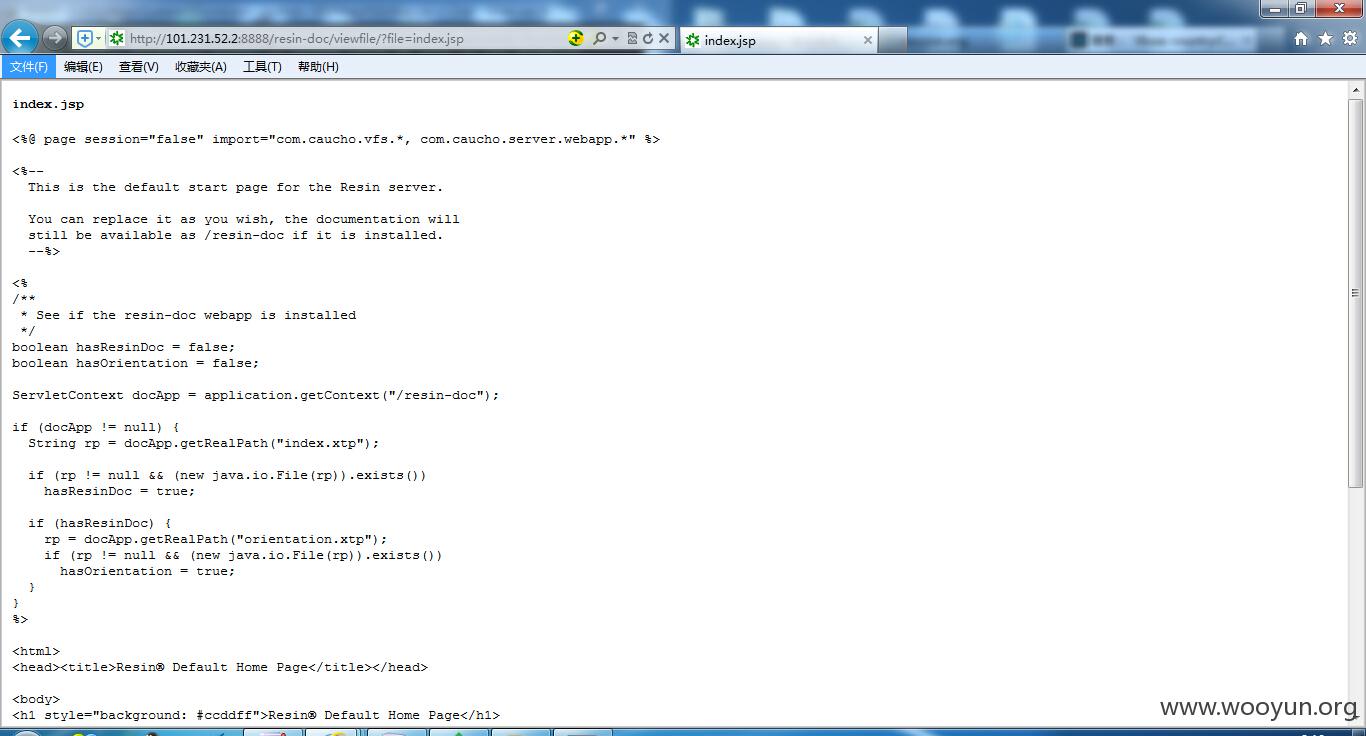The width and height of the screenshot is (1366, 736).
Task: Click the page session="false" import line
Action: (336, 139)
